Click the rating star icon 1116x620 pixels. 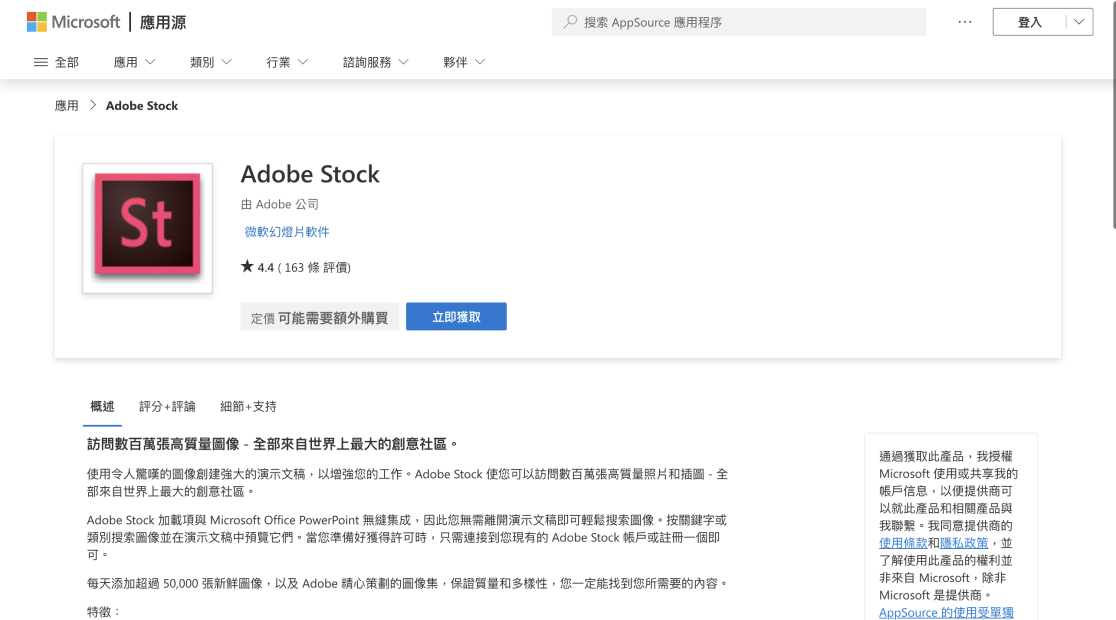(x=247, y=266)
